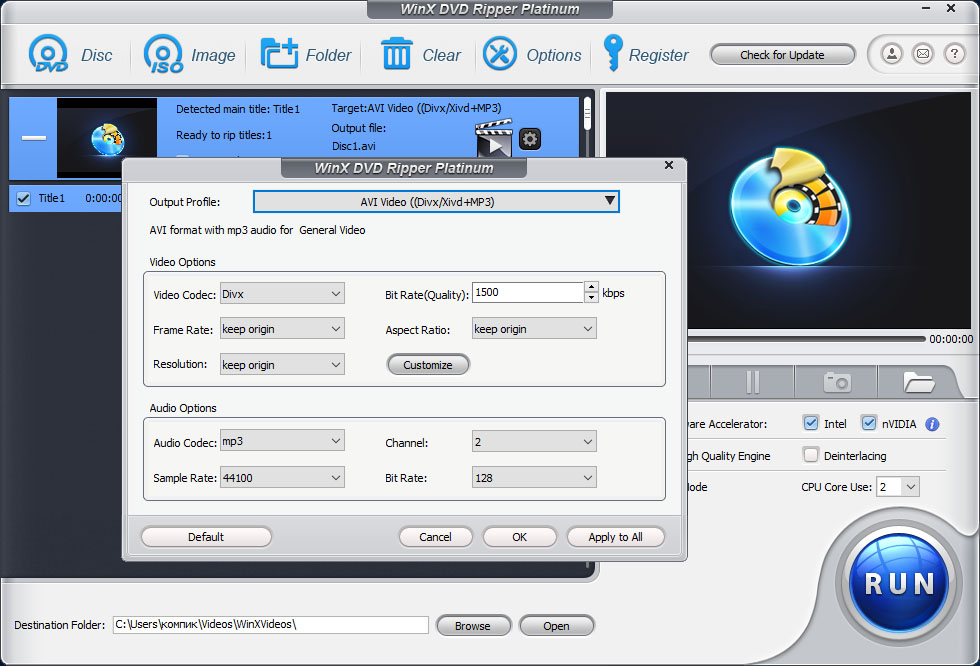Browse for destination folder
The height and width of the screenshot is (666, 980).
point(473,625)
